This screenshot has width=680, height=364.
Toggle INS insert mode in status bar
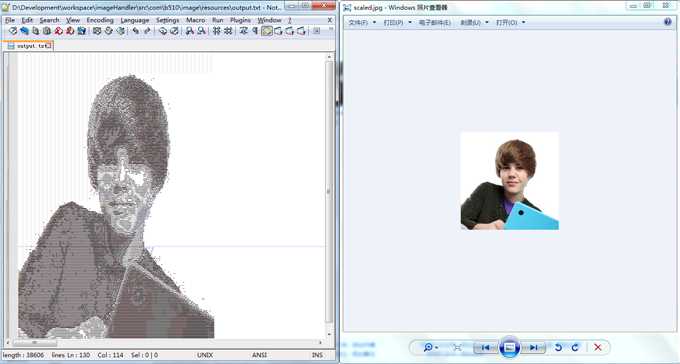point(317,355)
